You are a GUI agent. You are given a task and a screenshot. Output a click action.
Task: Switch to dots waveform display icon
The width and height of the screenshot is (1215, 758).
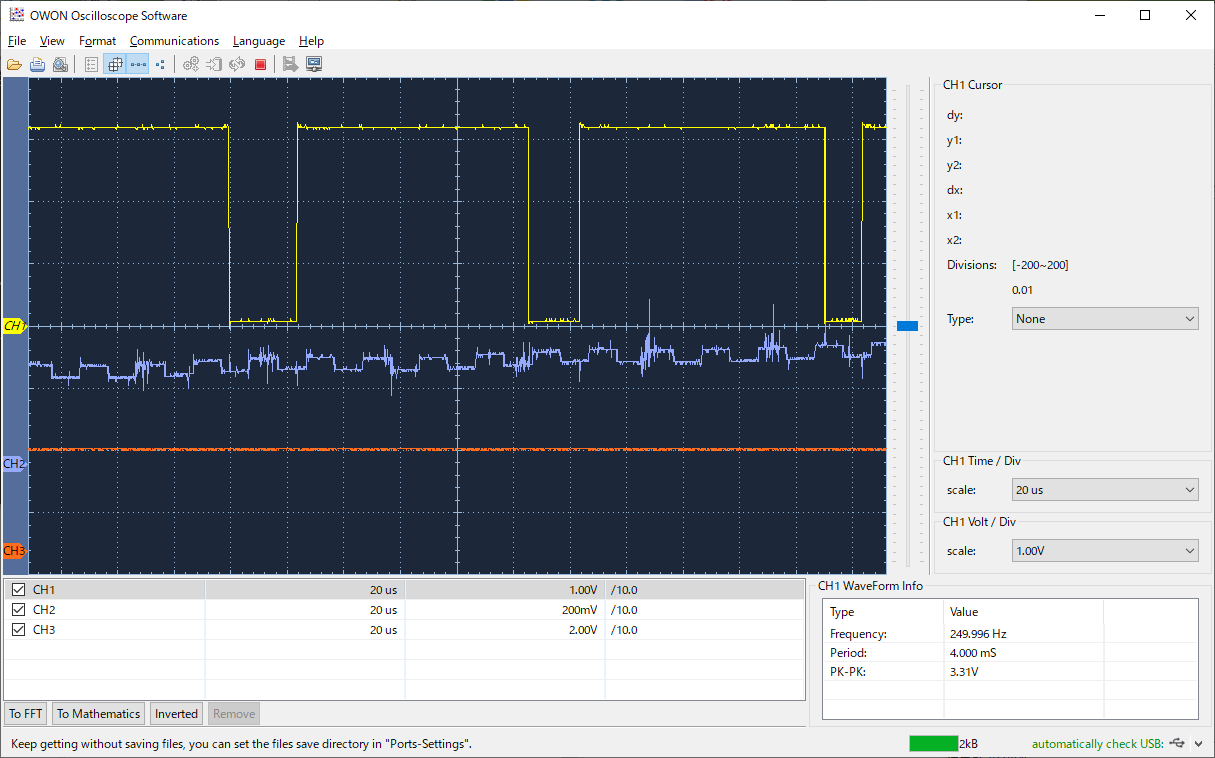tap(160, 64)
